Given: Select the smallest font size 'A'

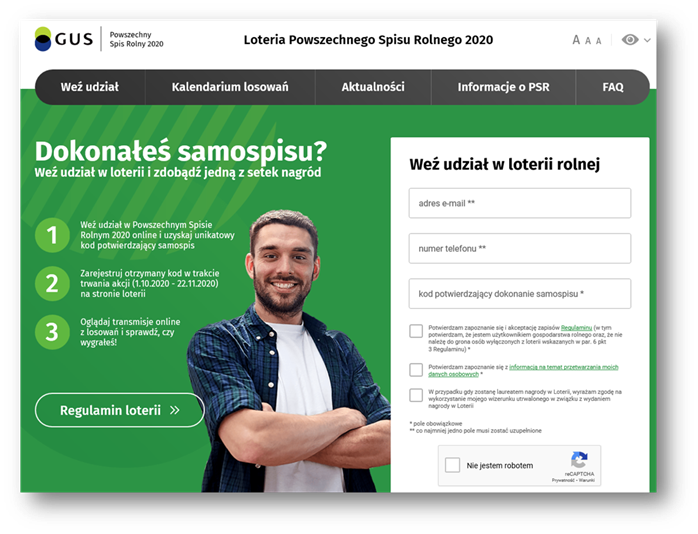Looking at the screenshot, I should (x=599, y=41).
